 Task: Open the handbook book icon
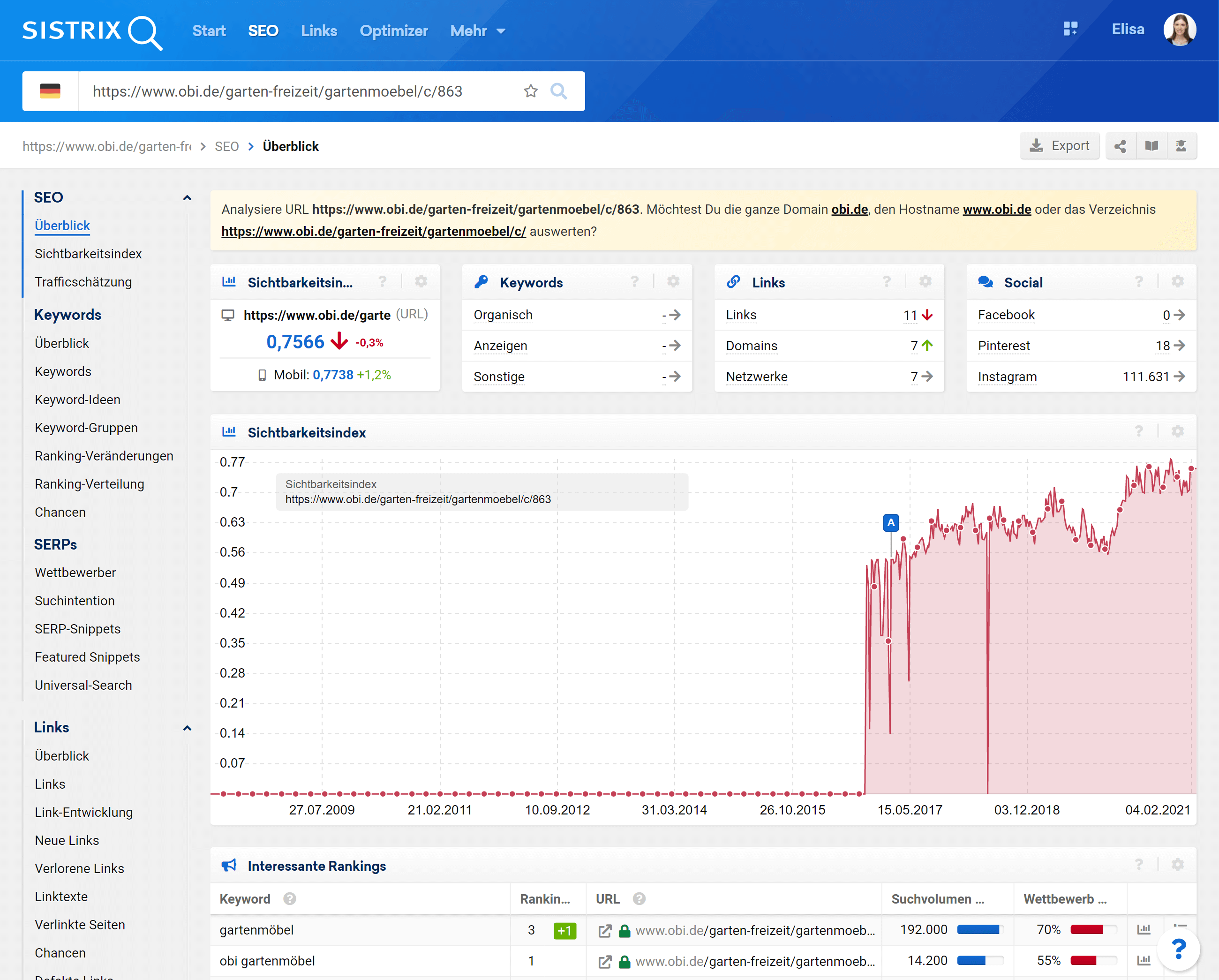(x=1151, y=146)
